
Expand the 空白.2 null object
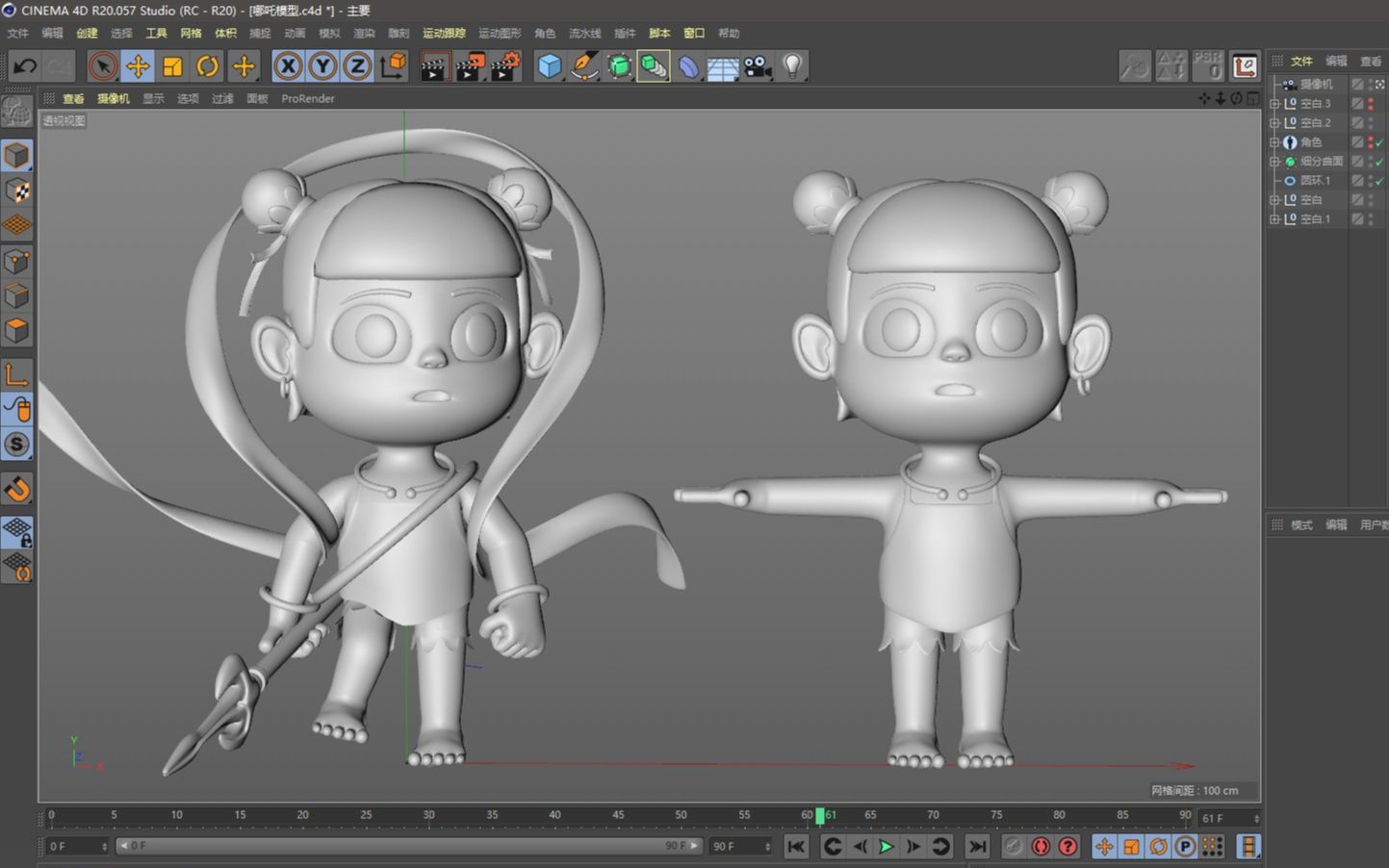[1274, 122]
